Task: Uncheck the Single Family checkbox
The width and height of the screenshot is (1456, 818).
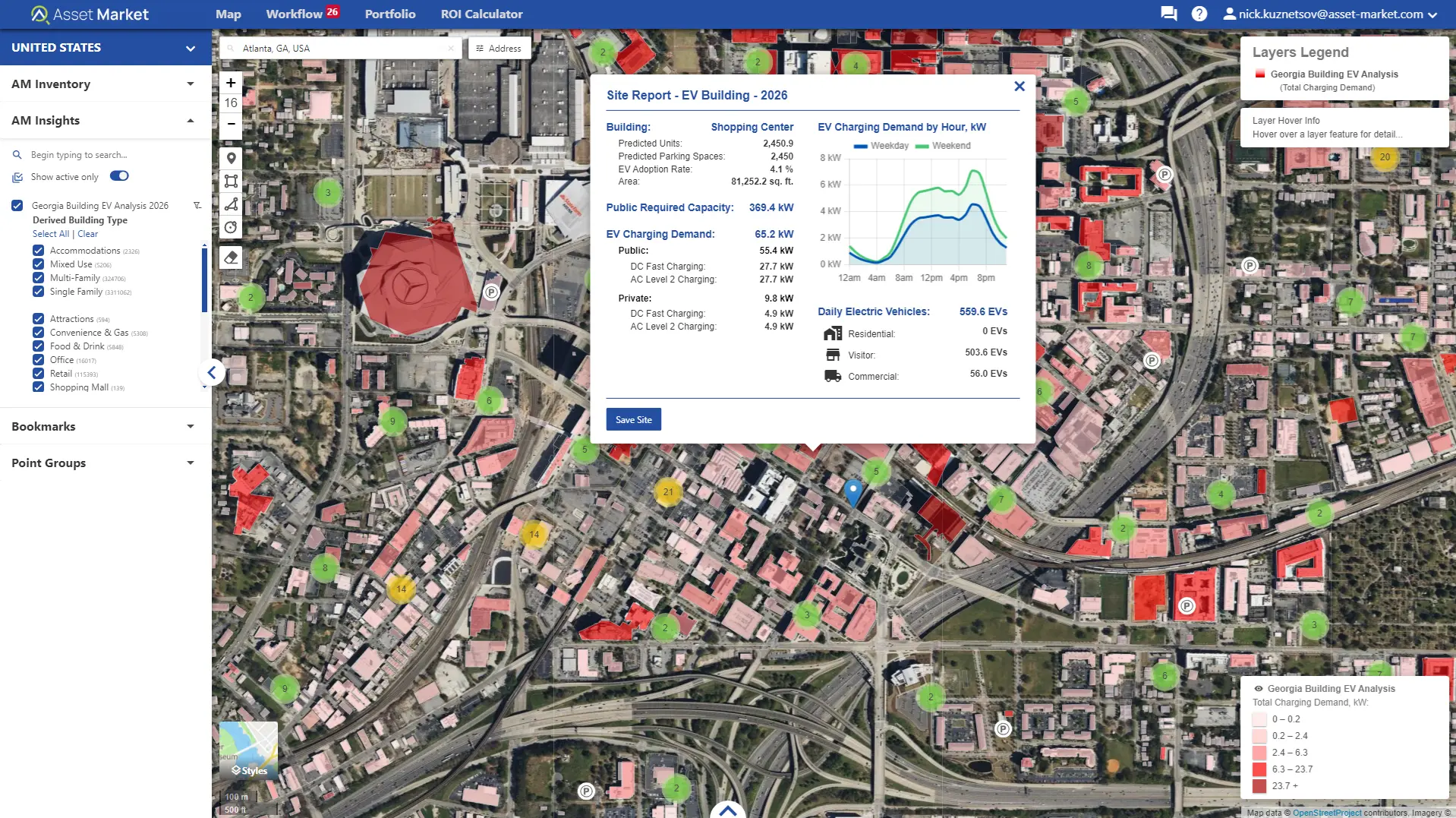Action: click(x=38, y=292)
